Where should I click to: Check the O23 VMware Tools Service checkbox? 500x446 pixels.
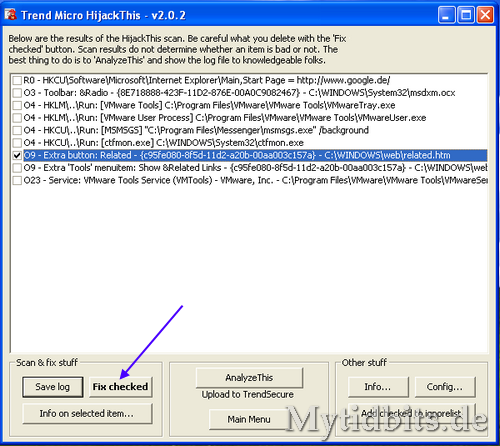pyautogui.click(x=17, y=180)
